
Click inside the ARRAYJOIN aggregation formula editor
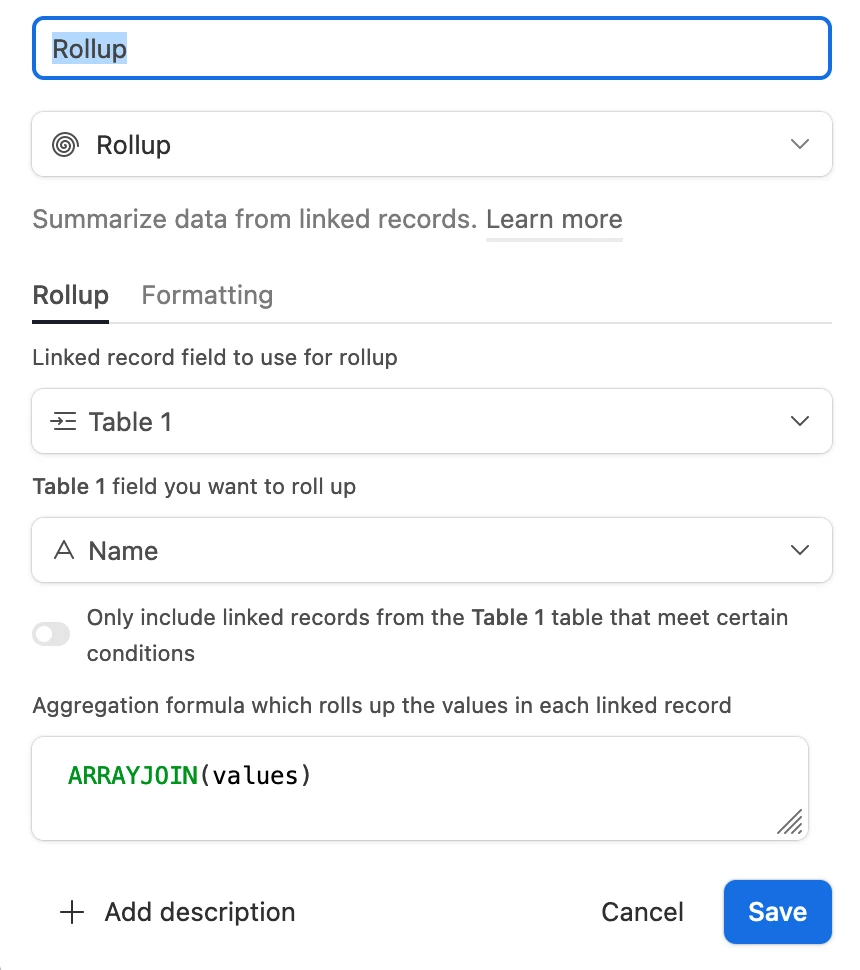[x=420, y=788]
